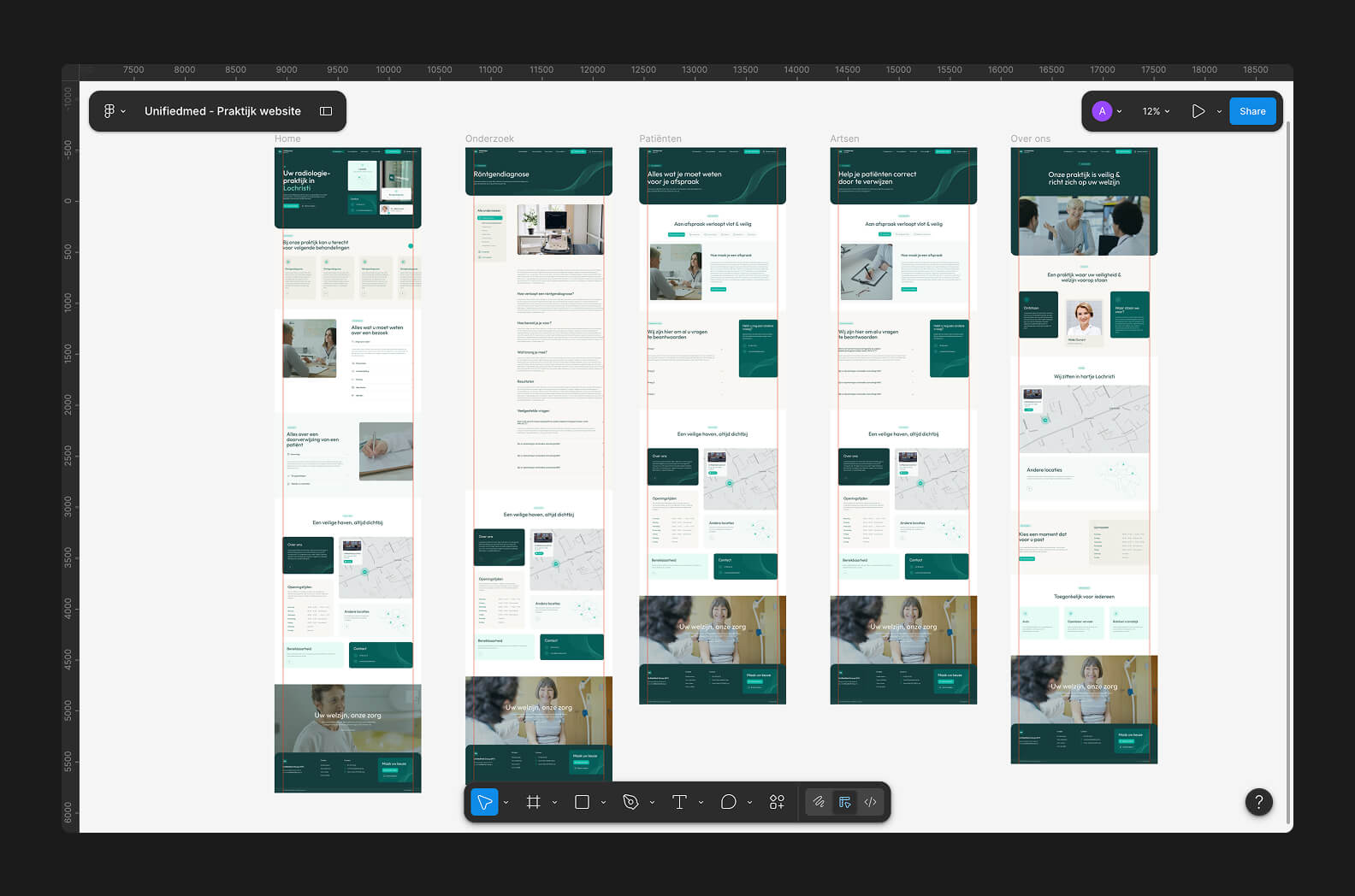Viewport: 1355px width, 896px height.
Task: Click the file name 'Unifiedmed - Praktijk website'
Action: (x=222, y=111)
